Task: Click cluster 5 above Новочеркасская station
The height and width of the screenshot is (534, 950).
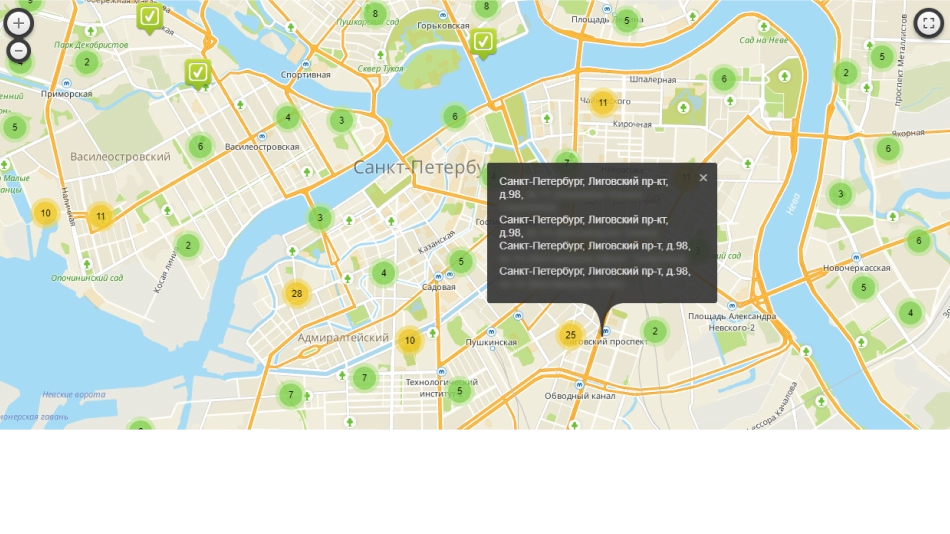Action: (863, 288)
